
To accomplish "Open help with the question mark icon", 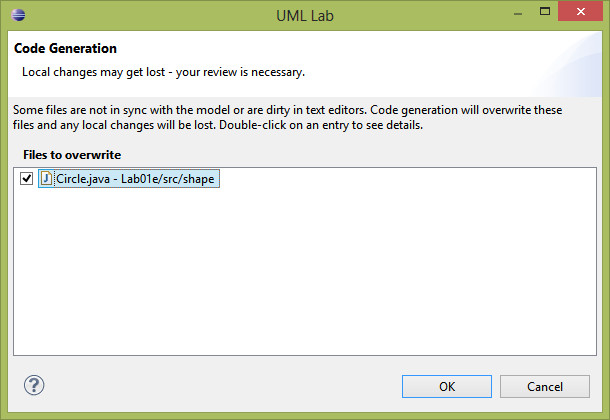I will coord(34,385).
